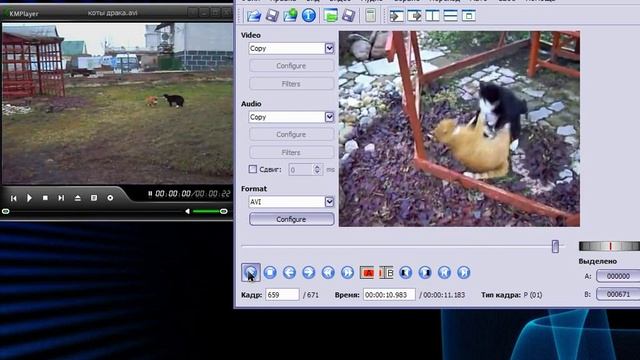Screen dimensions: 640x360
Task: Set selection marker B icon
Action: [x=386, y=272]
